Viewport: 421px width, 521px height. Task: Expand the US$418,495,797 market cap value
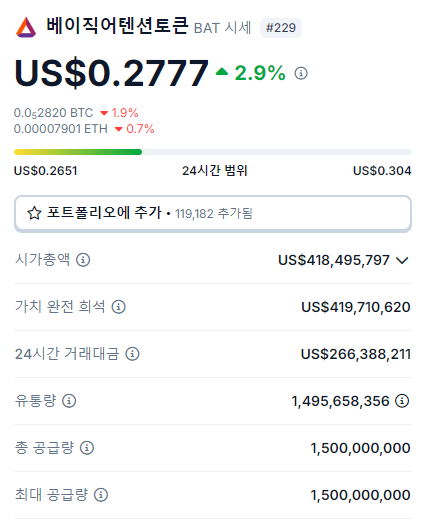click(x=334, y=260)
